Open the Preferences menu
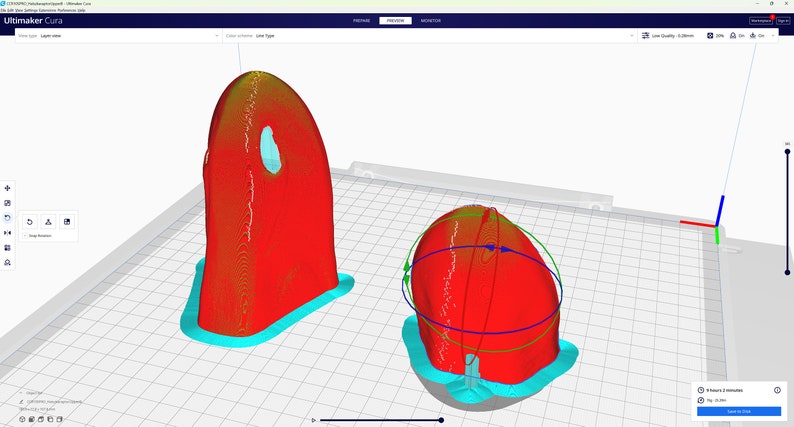This screenshot has height=427, width=794. pos(67,10)
